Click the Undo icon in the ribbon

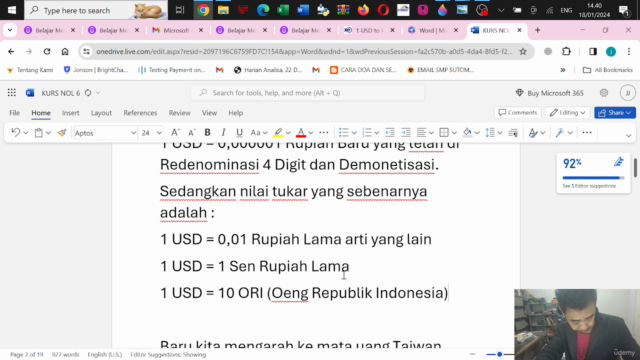(x=16, y=133)
